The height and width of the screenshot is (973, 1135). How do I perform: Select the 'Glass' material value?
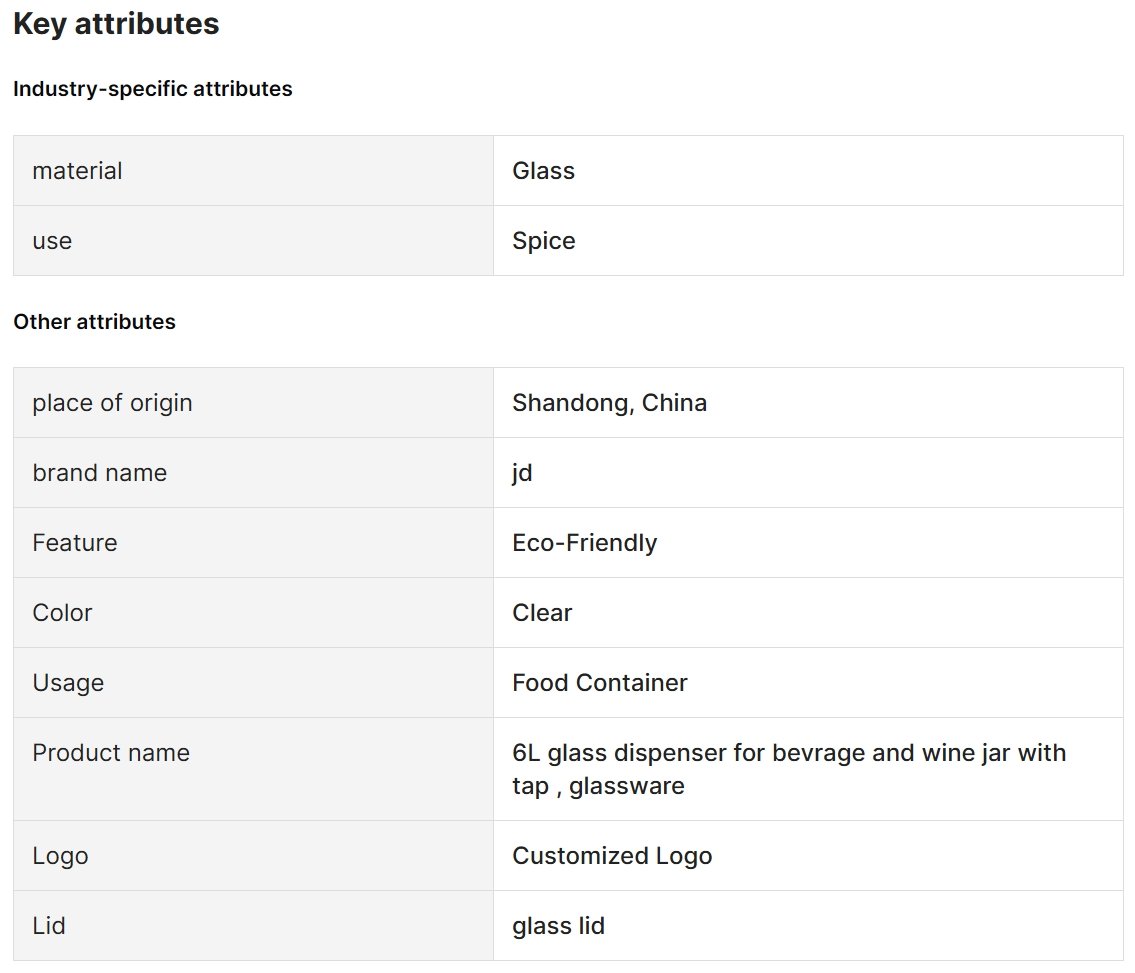click(544, 171)
